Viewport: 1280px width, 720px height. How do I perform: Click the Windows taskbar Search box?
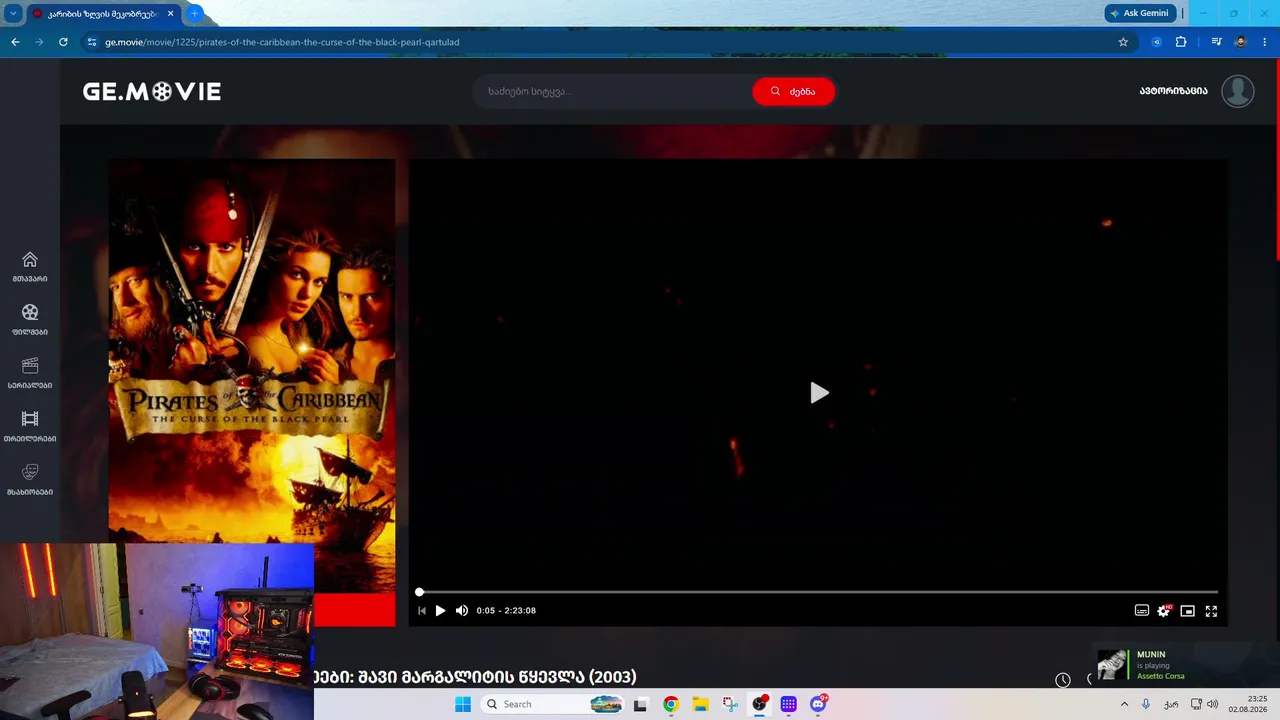pos(553,704)
